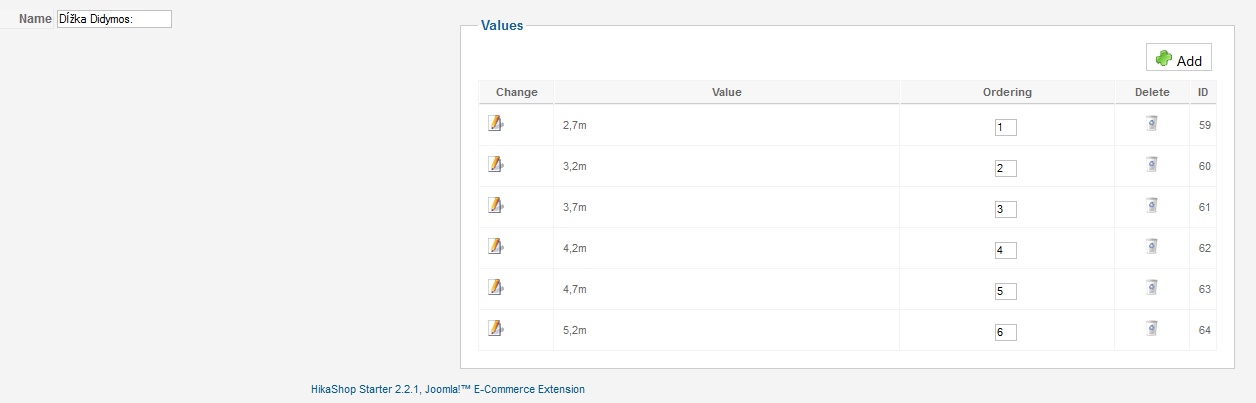This screenshot has width=1256, height=403.
Task: Remove the 3,7m value entry
Action: 1151,205
